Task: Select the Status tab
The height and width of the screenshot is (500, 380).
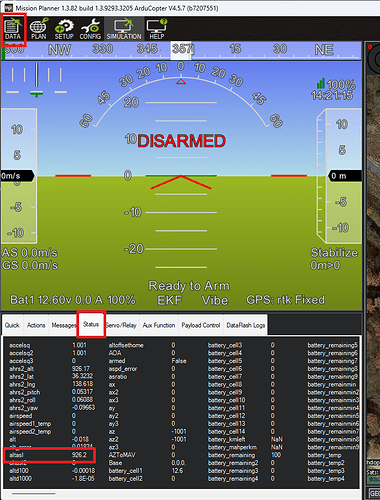Action: coord(91,324)
